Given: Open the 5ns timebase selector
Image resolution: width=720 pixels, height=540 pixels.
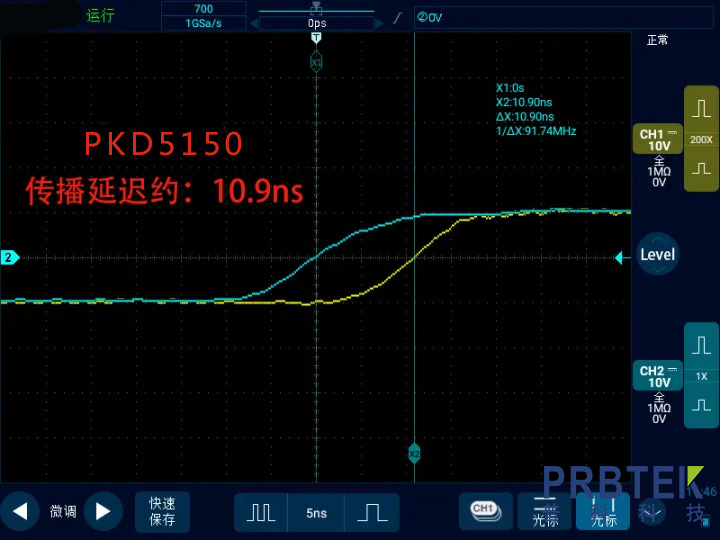Looking at the screenshot, I should tap(316, 512).
